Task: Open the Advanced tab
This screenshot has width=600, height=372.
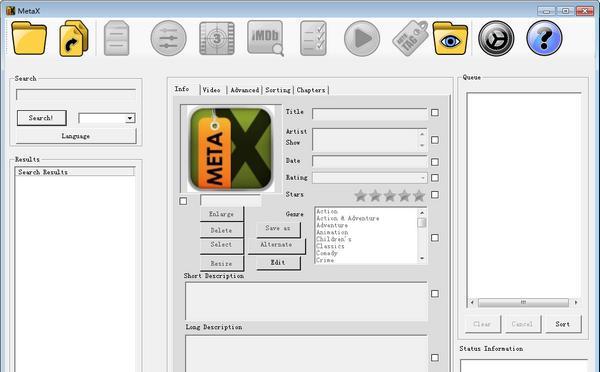Action: coord(245,90)
